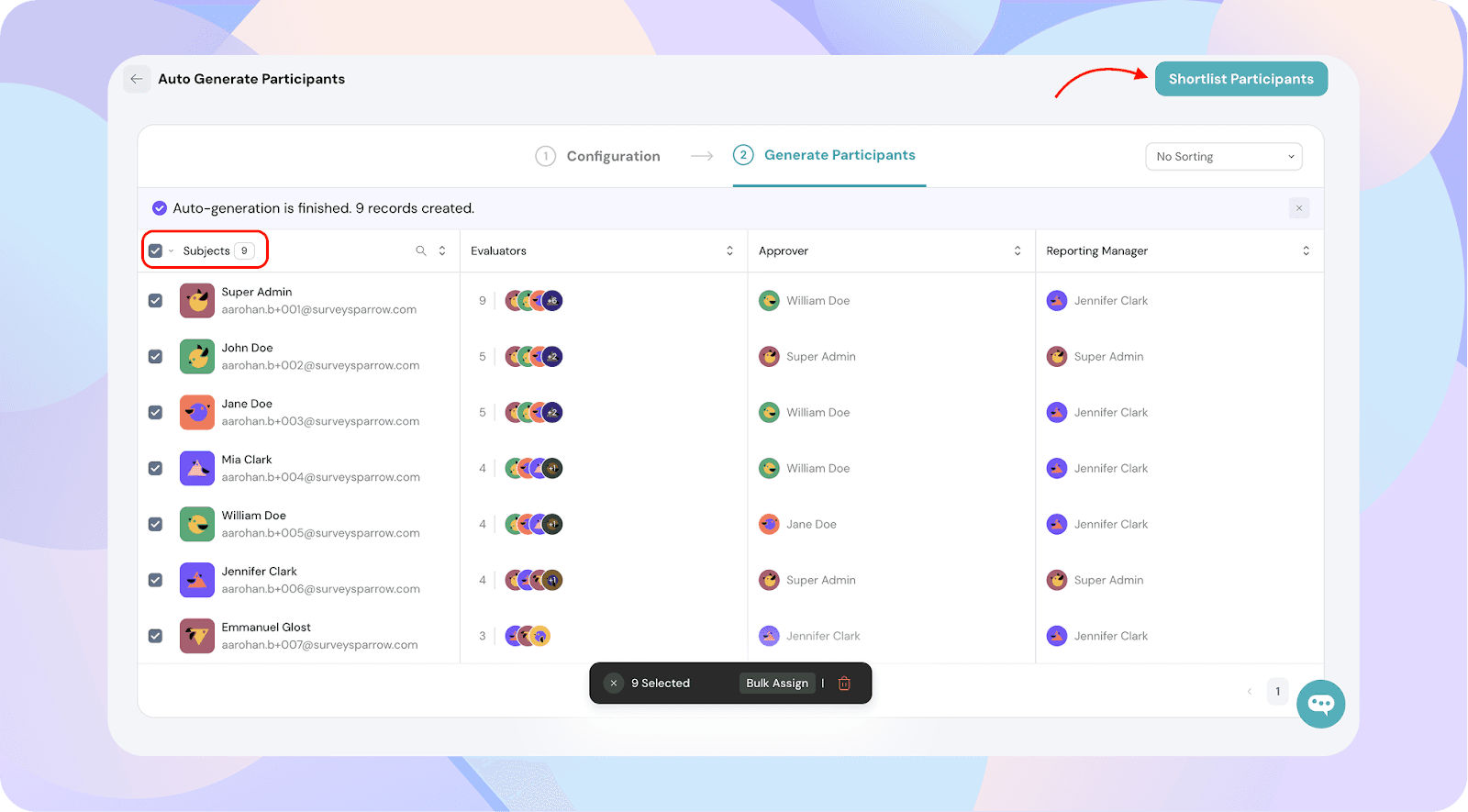The width and height of the screenshot is (1468, 812).
Task: Click the Bulk Assign button
Action: [x=777, y=684]
